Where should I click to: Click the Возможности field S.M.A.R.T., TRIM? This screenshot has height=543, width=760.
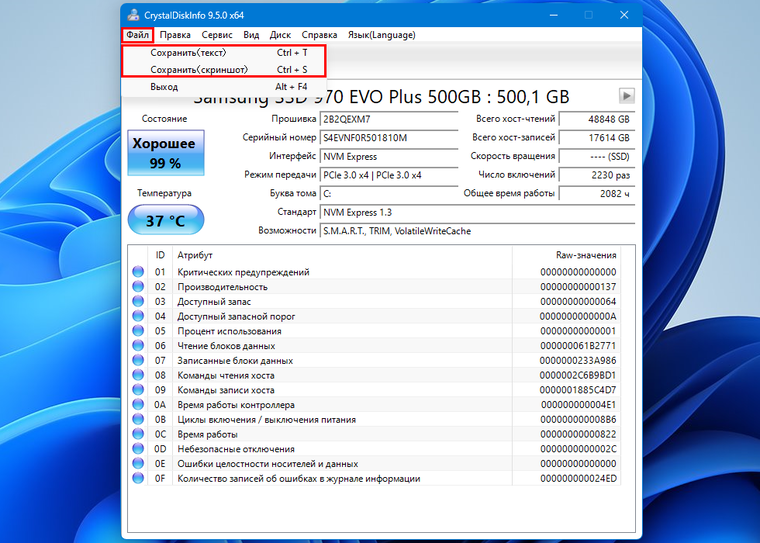point(477,231)
